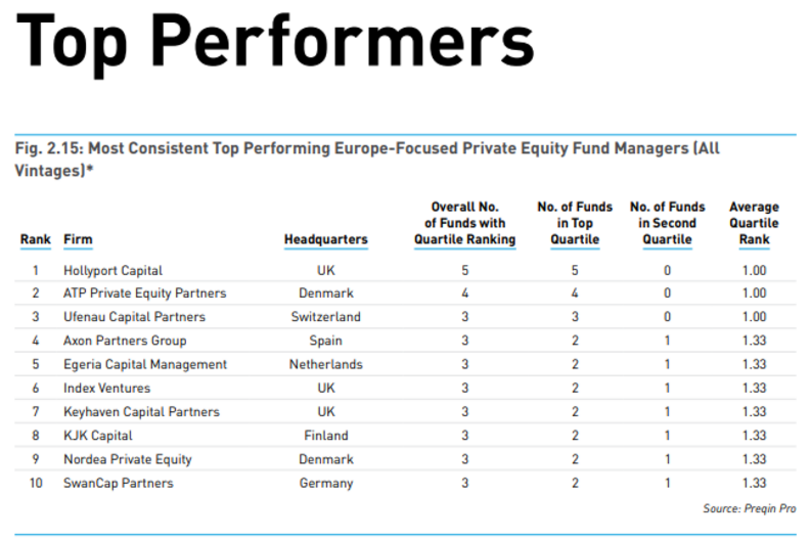Click the Headquarters column header

(325, 240)
